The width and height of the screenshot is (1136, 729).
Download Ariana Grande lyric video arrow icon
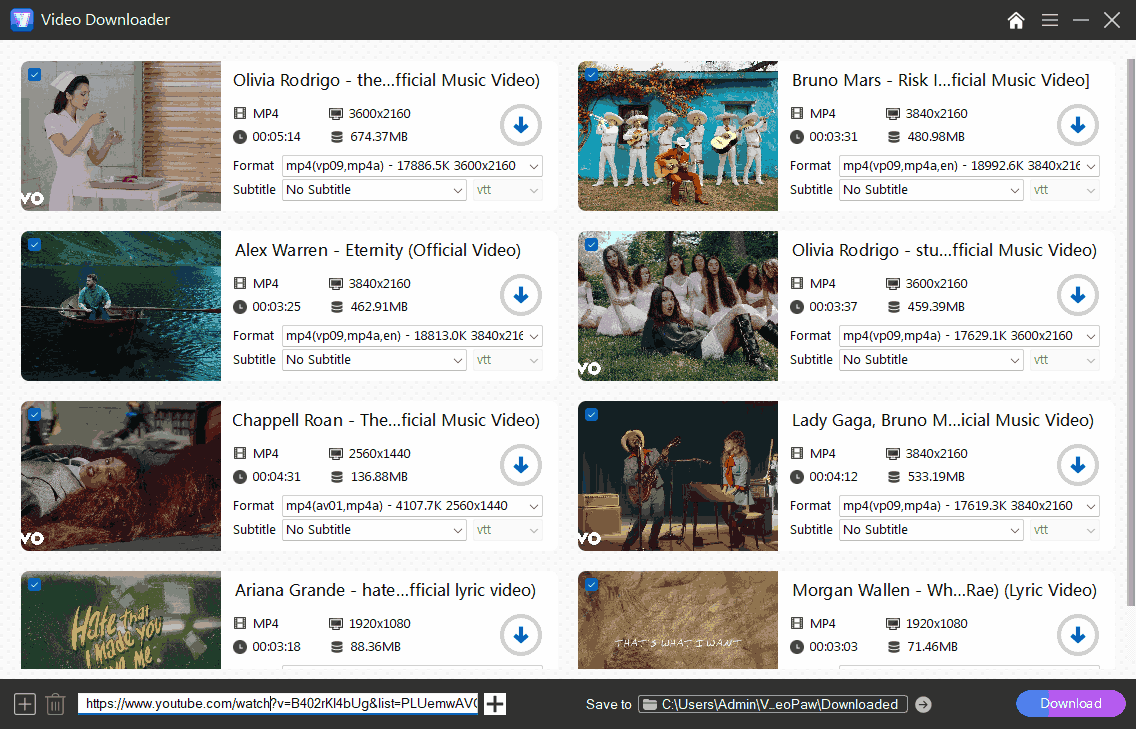pos(521,636)
